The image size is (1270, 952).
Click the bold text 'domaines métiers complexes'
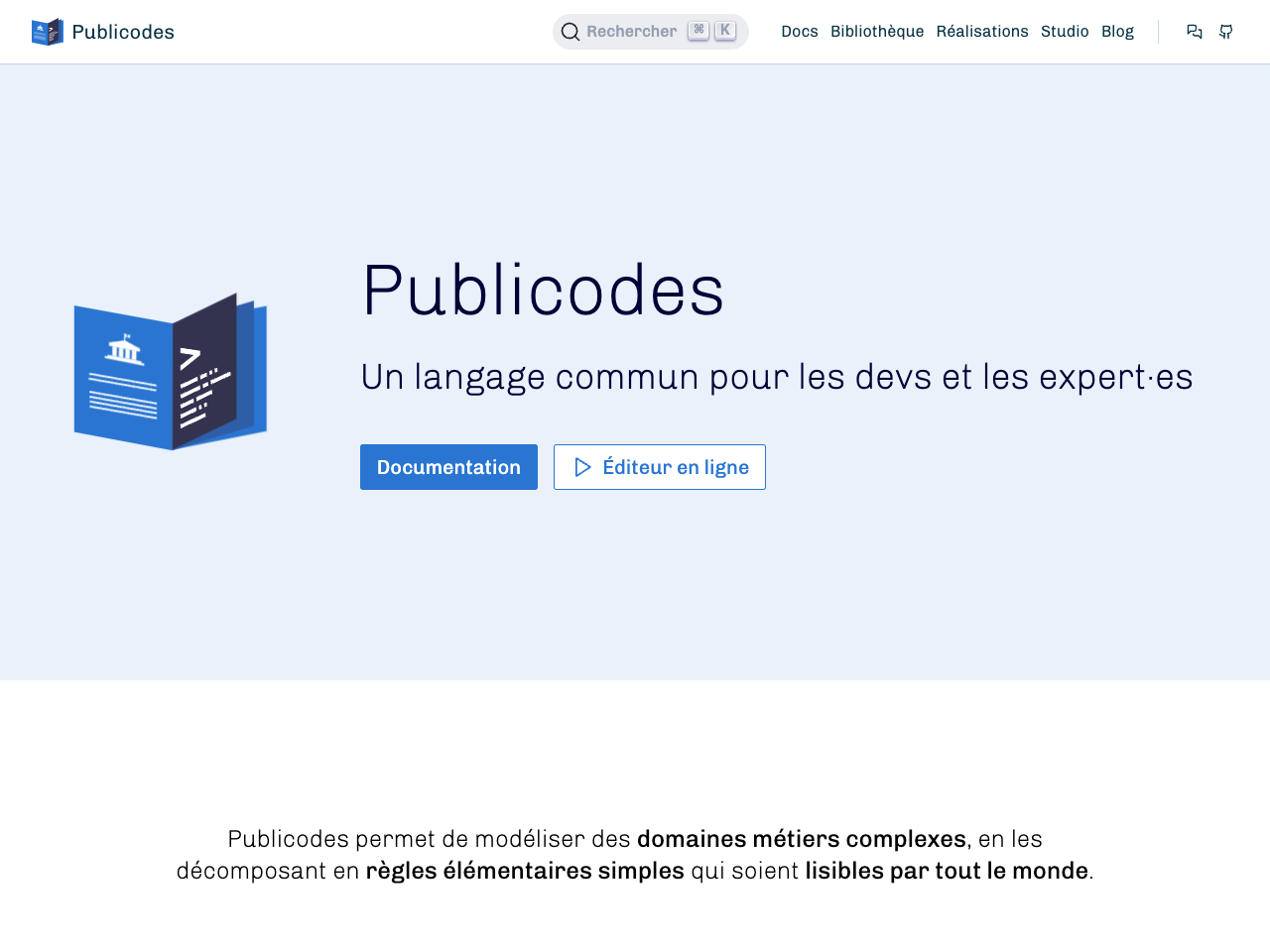click(x=802, y=839)
